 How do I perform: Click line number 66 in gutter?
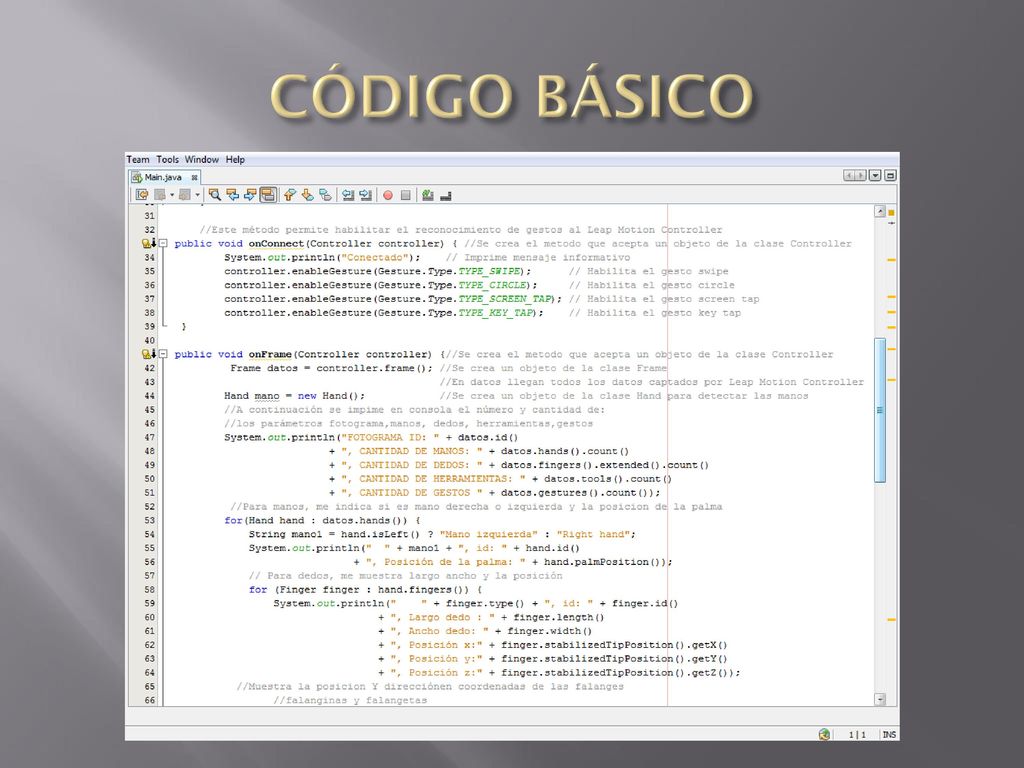pyautogui.click(x=150, y=700)
